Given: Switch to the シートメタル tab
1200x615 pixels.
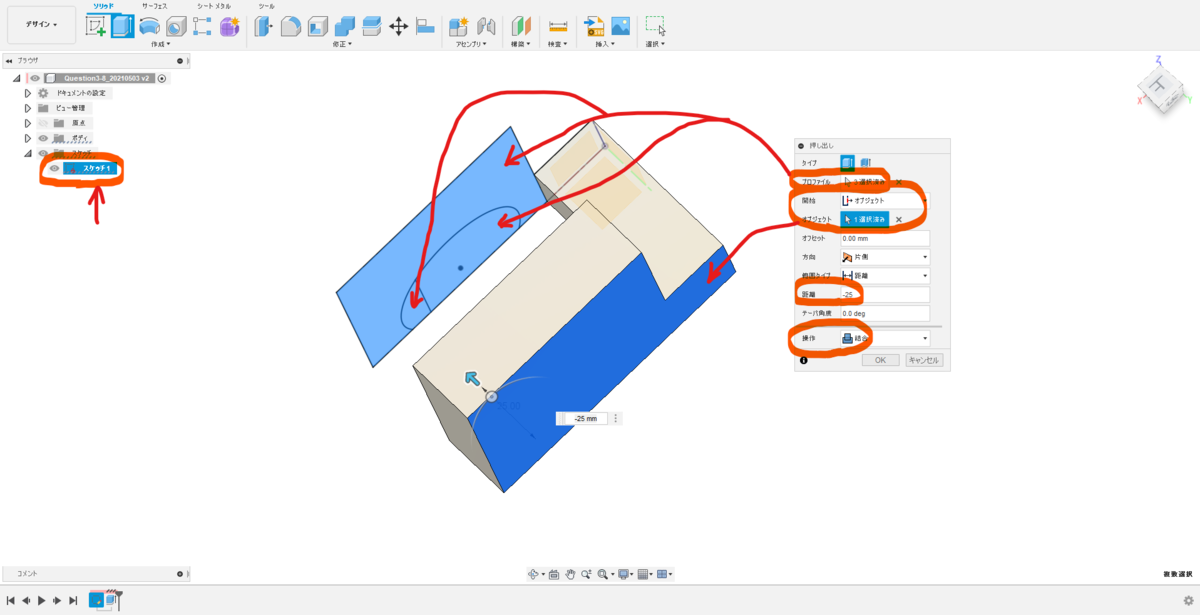Looking at the screenshot, I should tap(214, 6).
